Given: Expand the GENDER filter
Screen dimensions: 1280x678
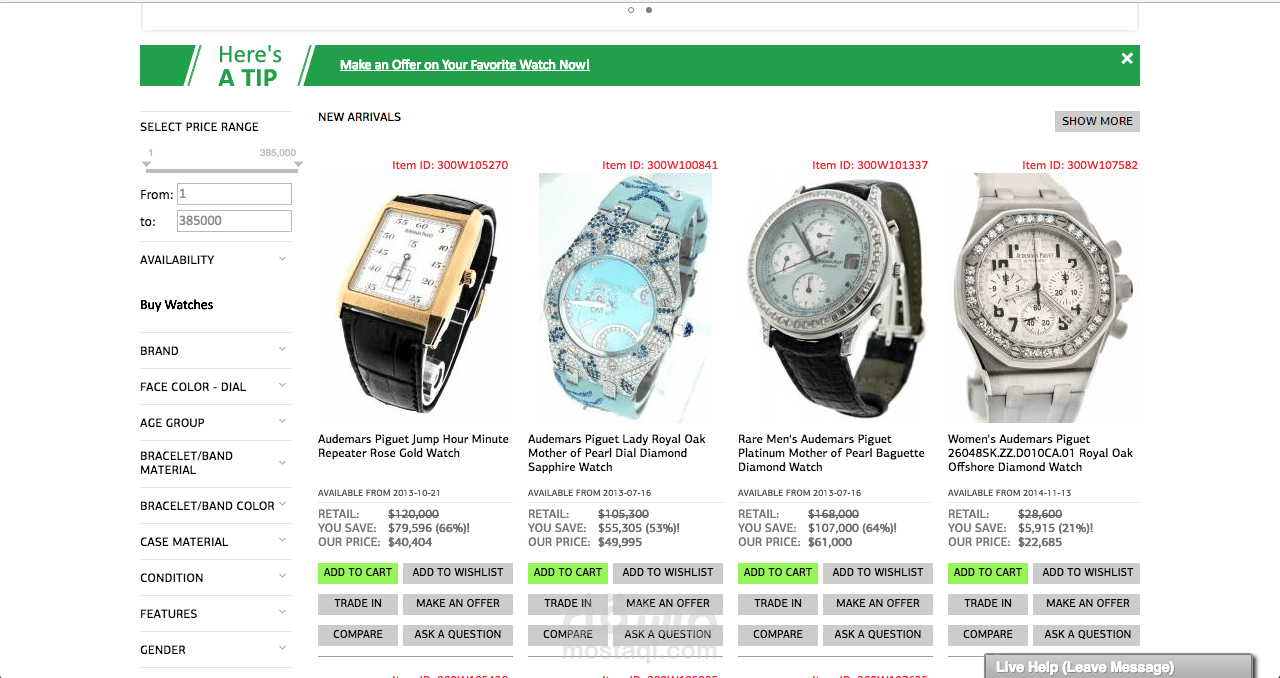Looking at the screenshot, I should 216,650.
